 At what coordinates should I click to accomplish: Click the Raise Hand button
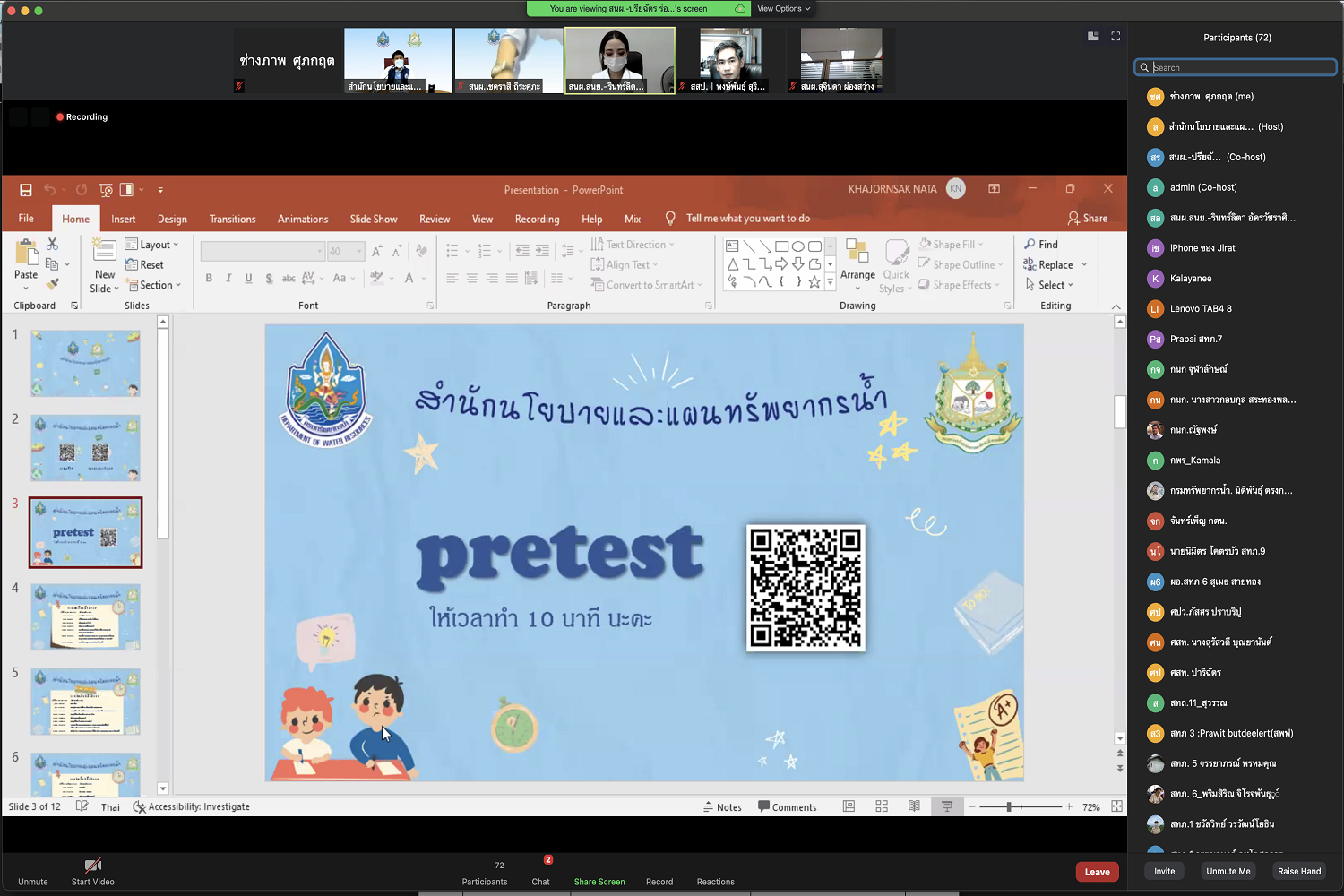tap(1299, 871)
